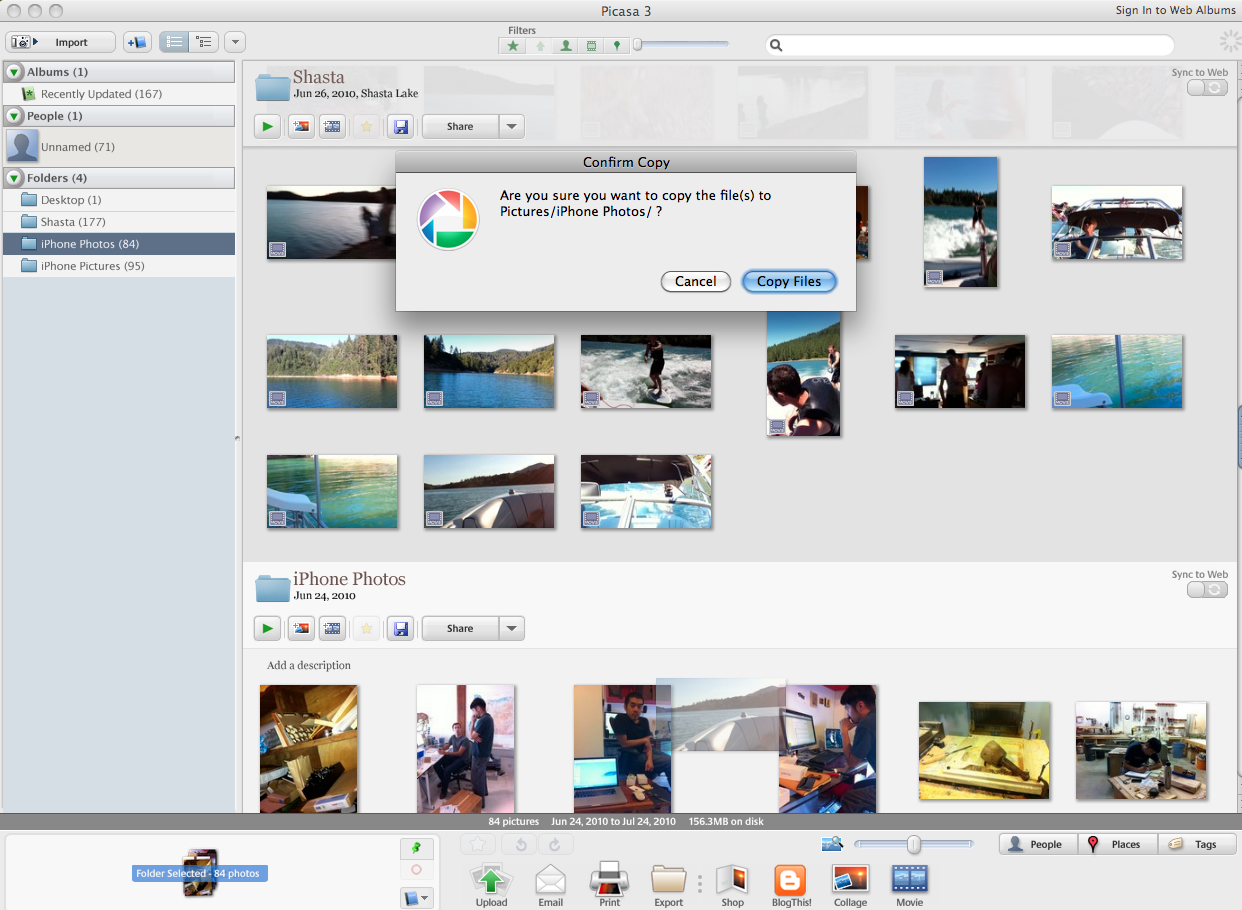Switch to flat folder list view
The image size is (1242, 910).
(x=174, y=42)
